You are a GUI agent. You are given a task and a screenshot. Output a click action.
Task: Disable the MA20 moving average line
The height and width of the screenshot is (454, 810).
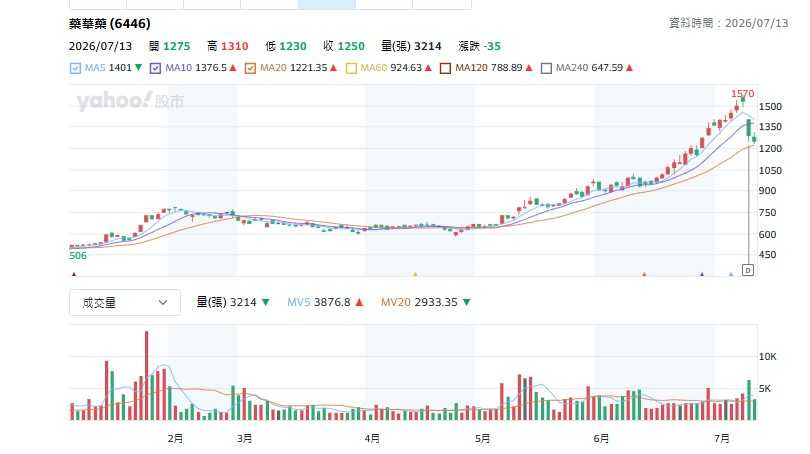251,68
